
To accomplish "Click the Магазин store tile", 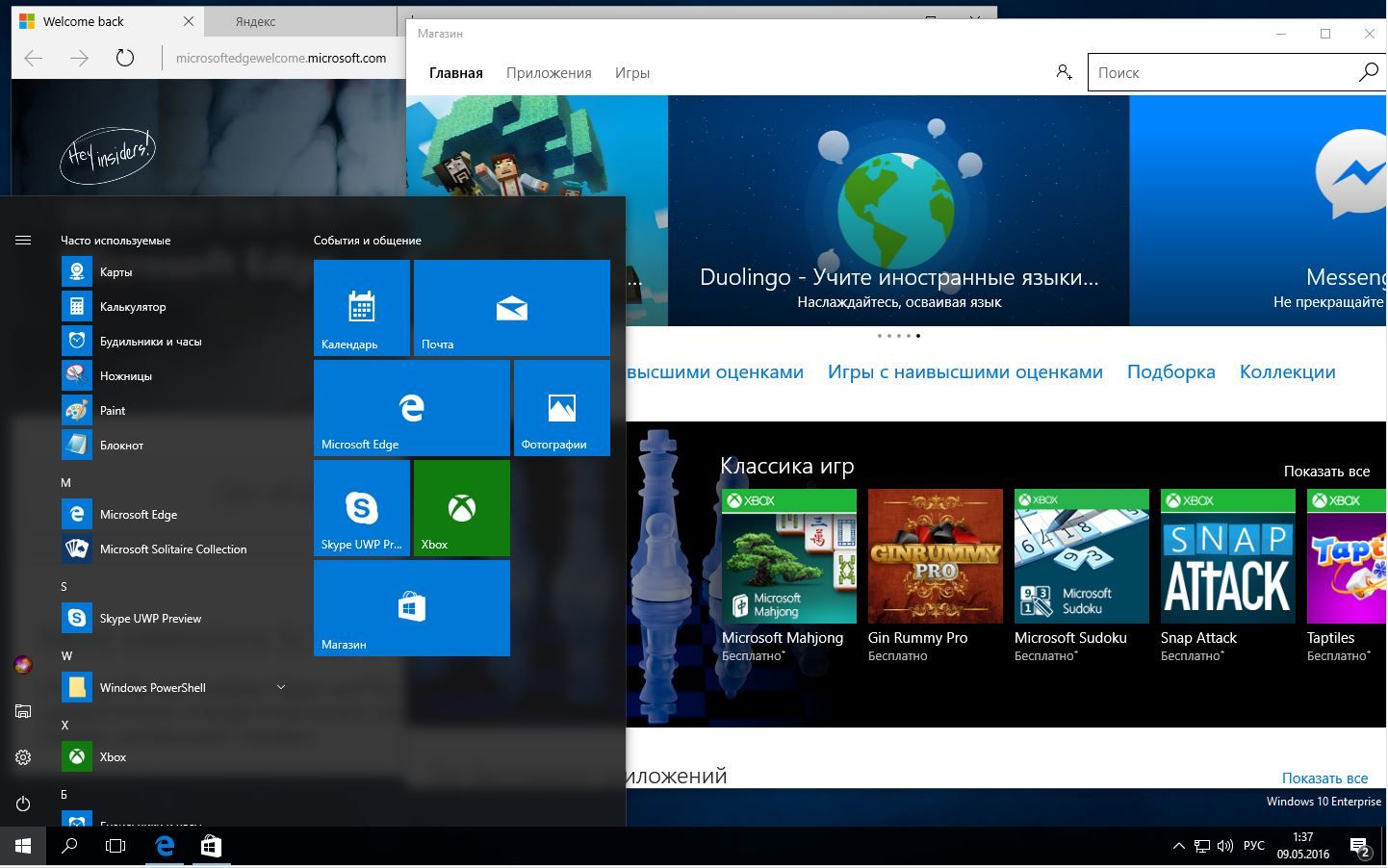I will tap(412, 608).
